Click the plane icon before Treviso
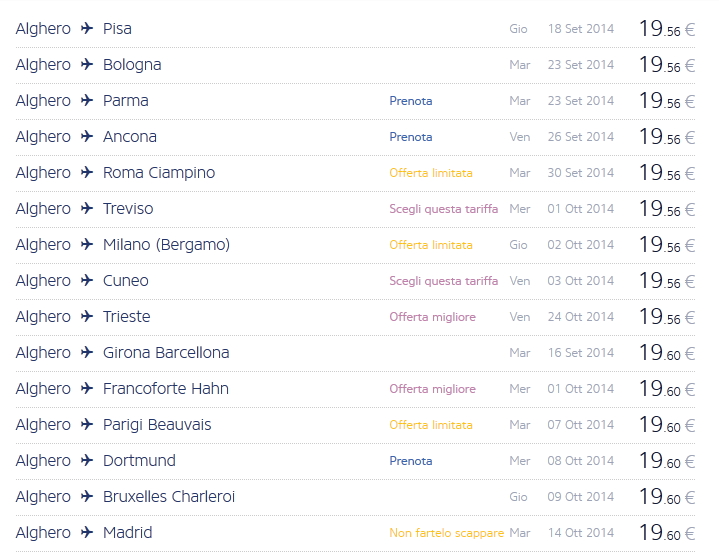 pos(87,209)
